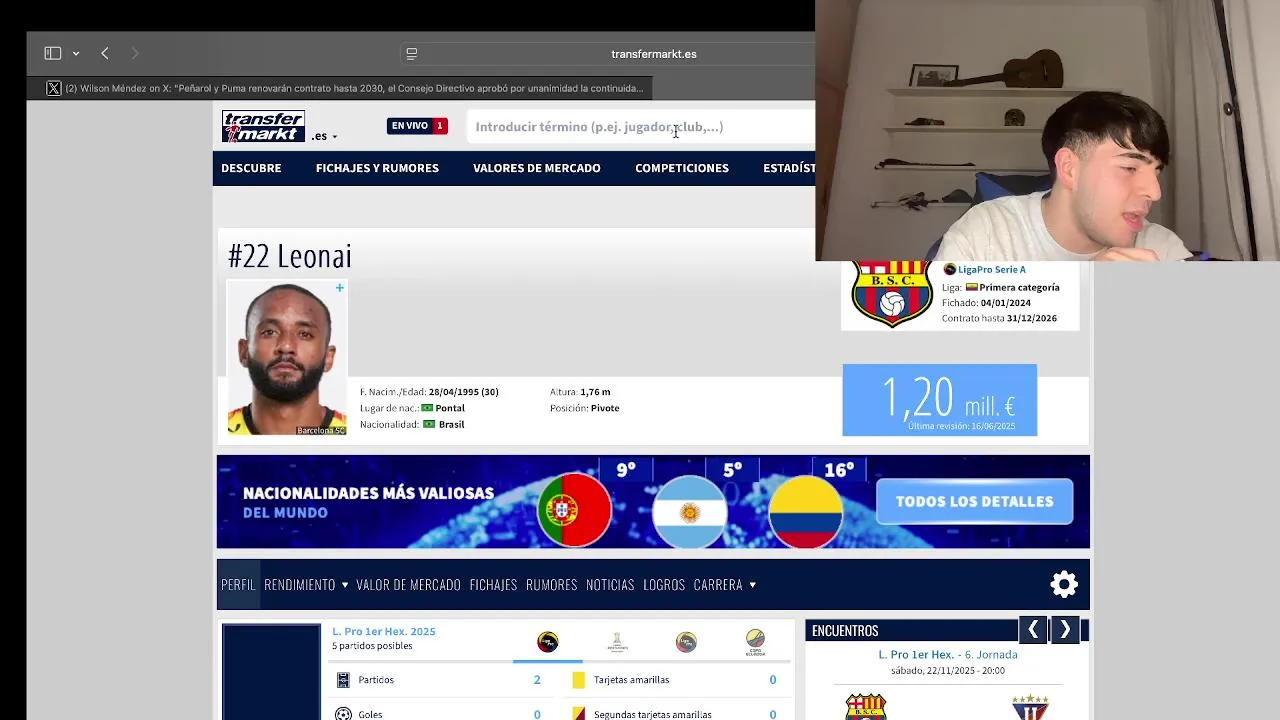
Task: Open the Safari reader/page menu icon
Action: coord(411,54)
